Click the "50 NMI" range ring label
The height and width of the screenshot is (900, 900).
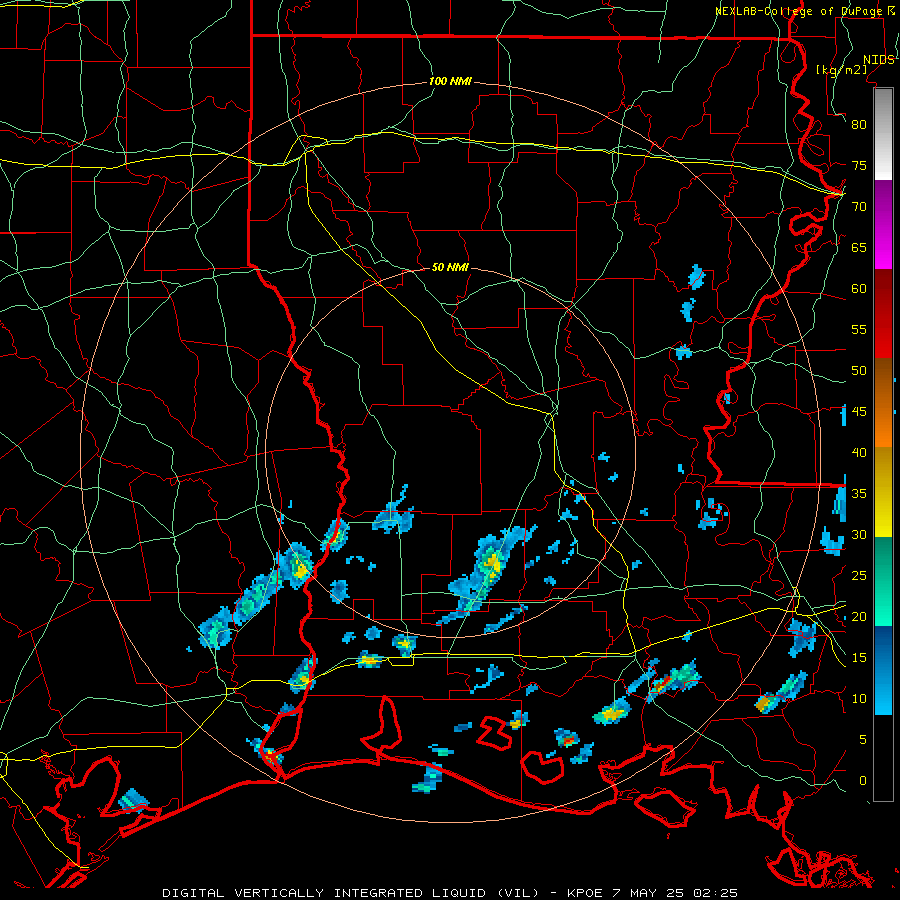(450, 267)
